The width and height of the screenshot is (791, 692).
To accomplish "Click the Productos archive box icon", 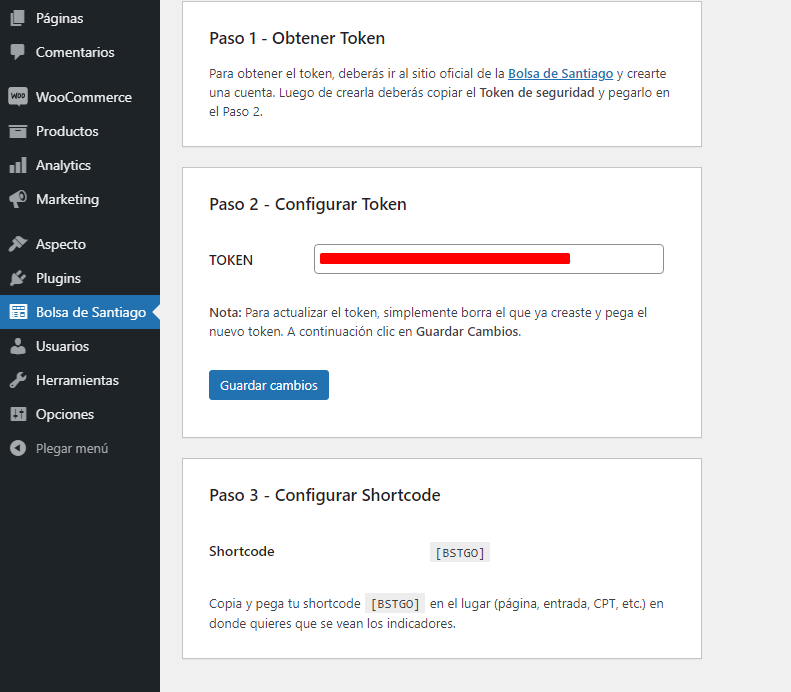I will (18, 131).
